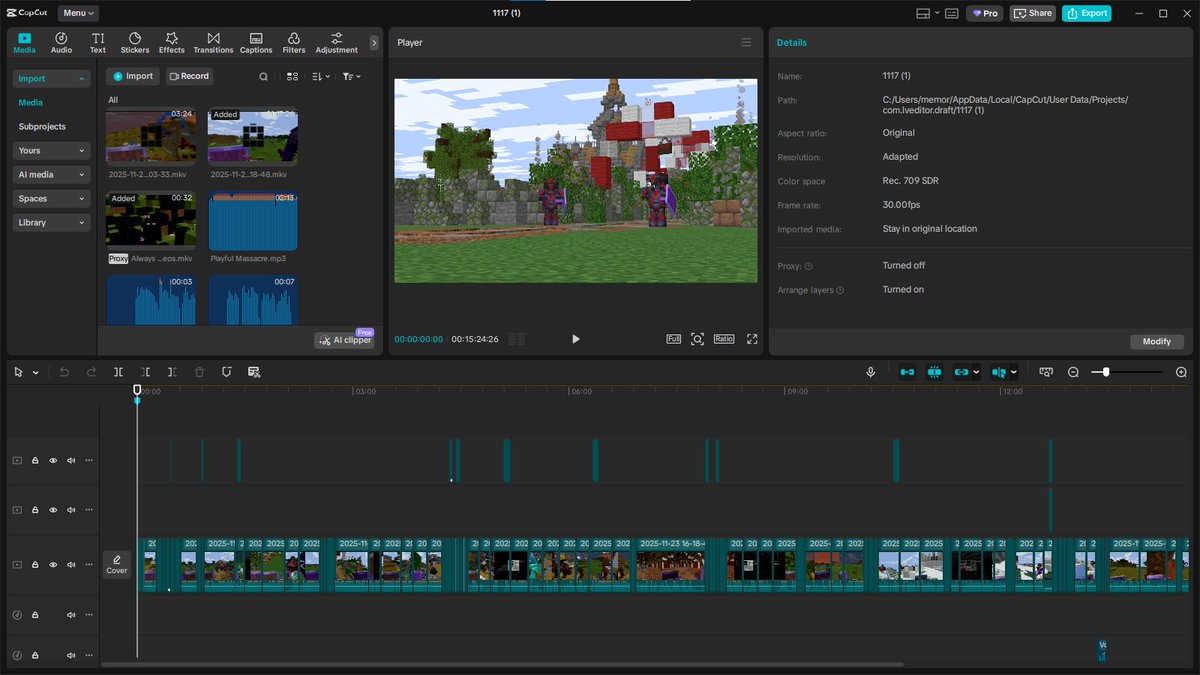The width and height of the screenshot is (1200, 675).
Task: Split the clip at playhead
Action: pyautogui.click(x=119, y=372)
